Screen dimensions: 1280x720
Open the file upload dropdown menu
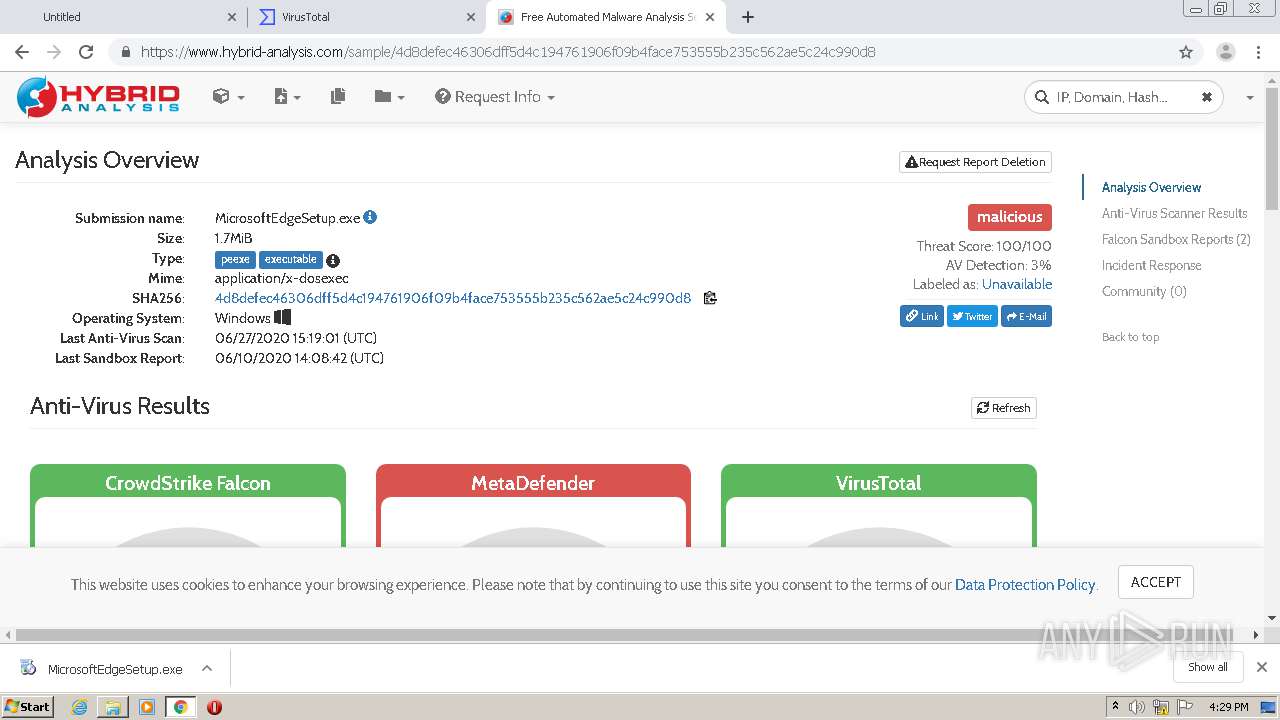coord(287,97)
